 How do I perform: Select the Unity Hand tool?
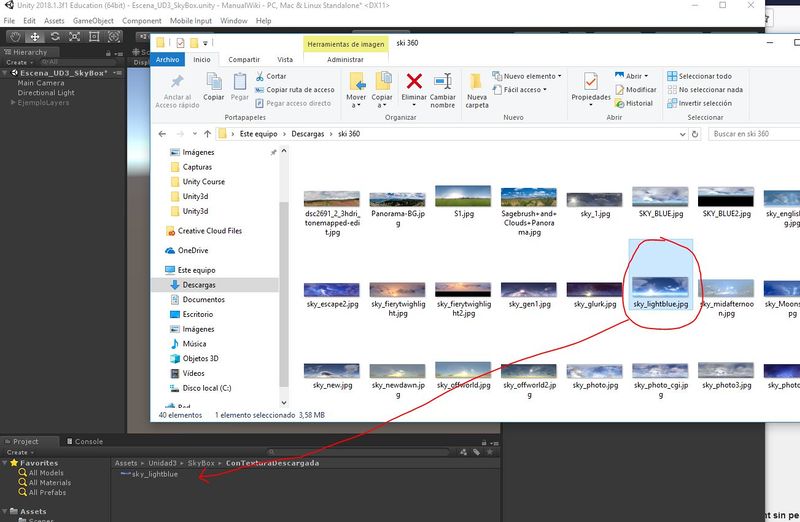[15, 37]
